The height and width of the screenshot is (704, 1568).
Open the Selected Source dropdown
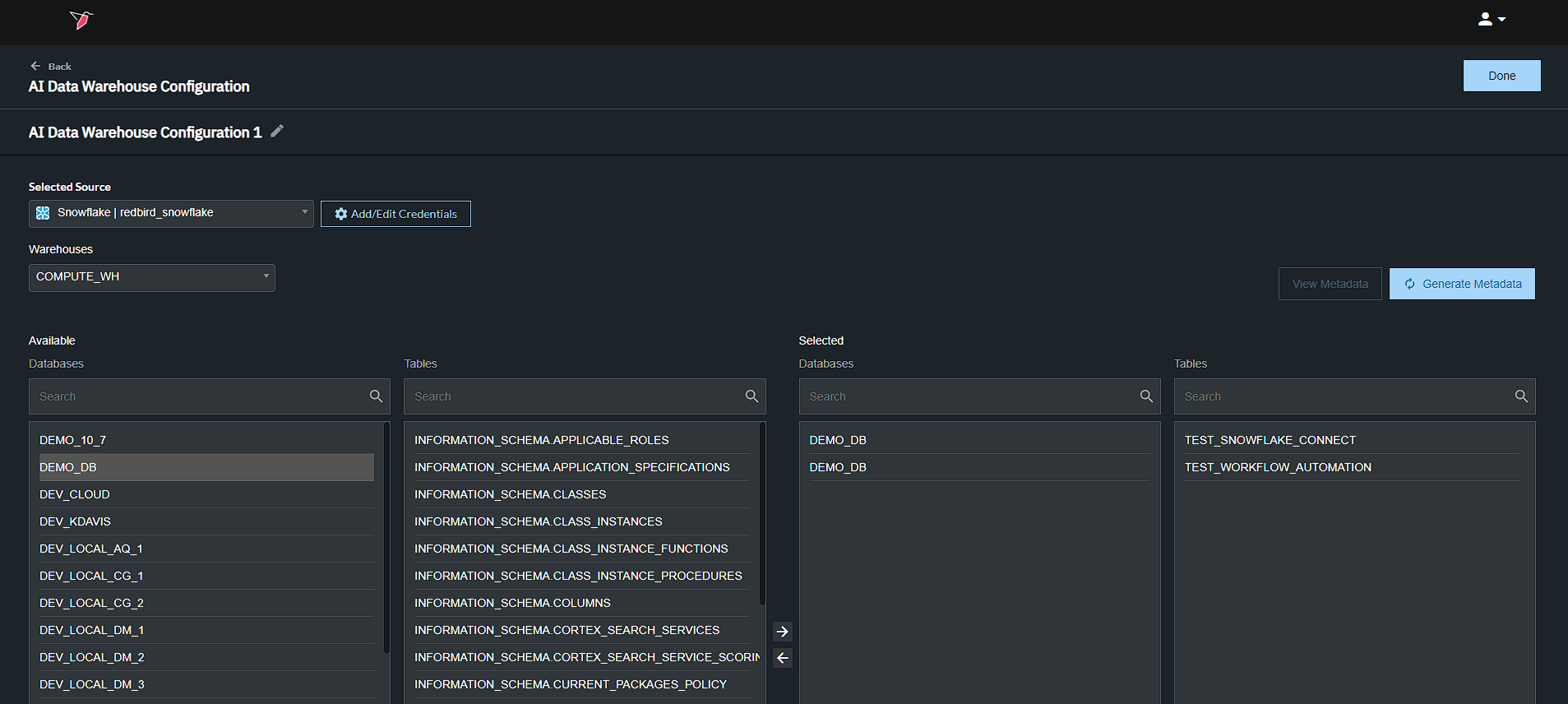[171, 214]
